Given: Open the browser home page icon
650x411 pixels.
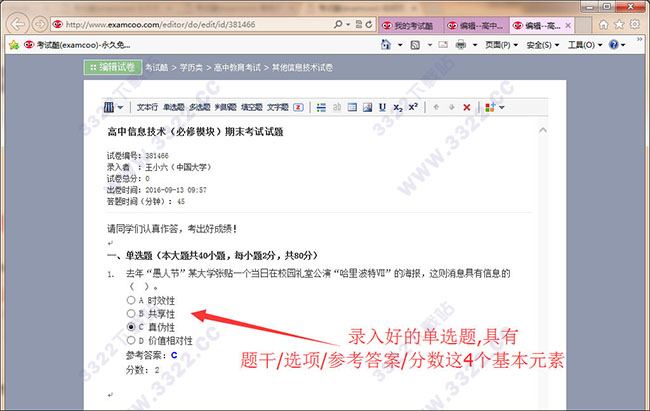Looking at the screenshot, I should [x=604, y=24].
